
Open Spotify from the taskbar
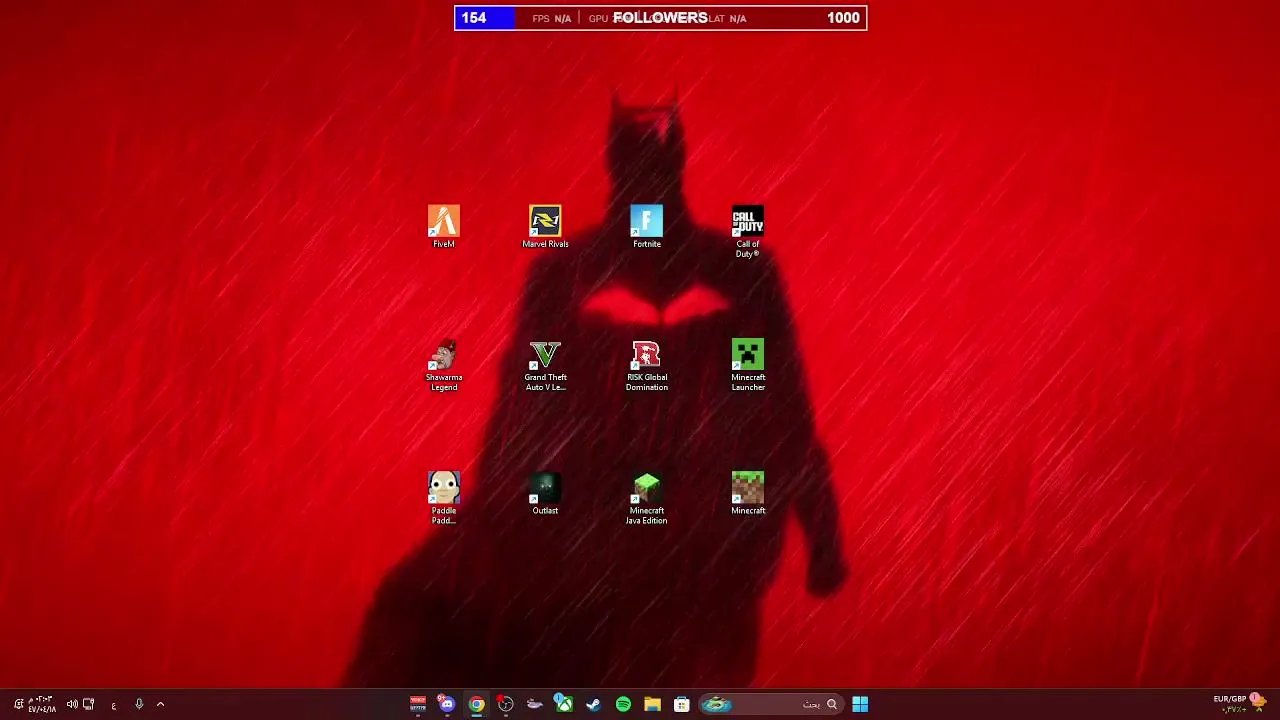(623, 704)
